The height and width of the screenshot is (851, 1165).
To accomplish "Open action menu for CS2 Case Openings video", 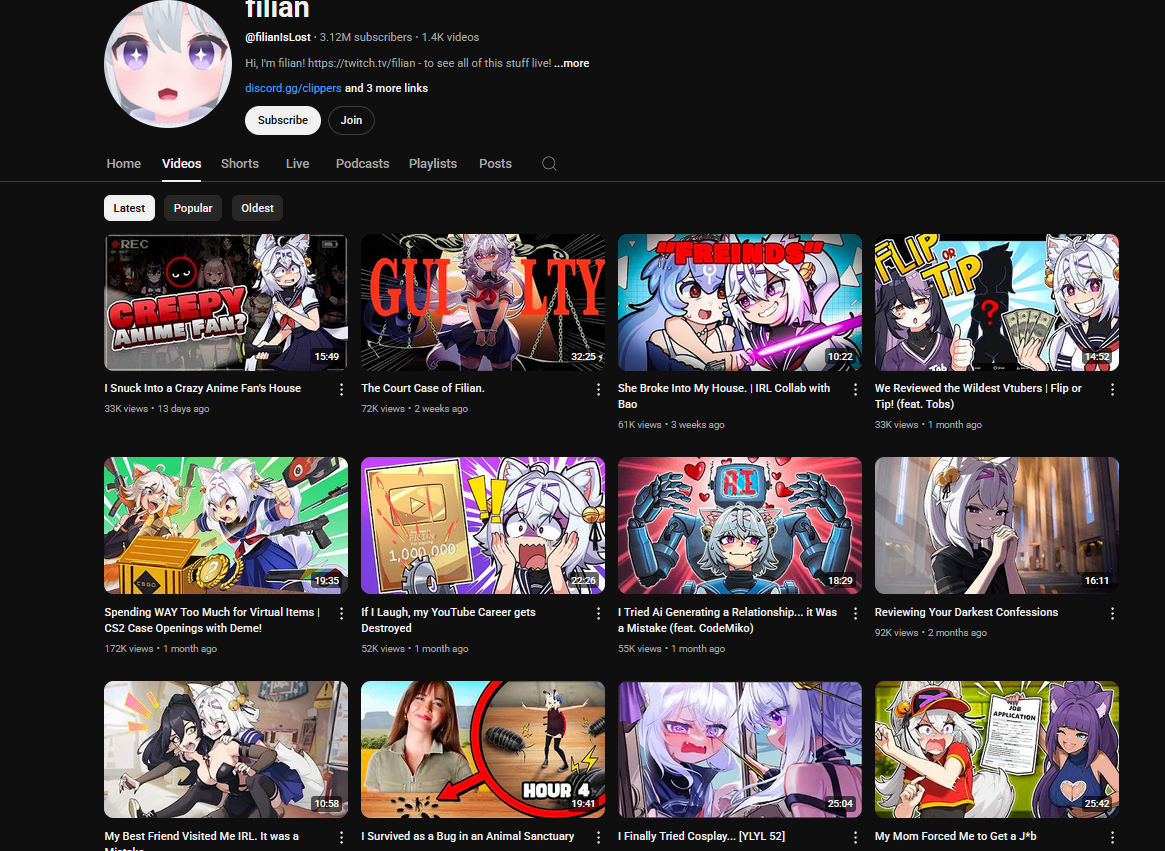I will coord(341,613).
